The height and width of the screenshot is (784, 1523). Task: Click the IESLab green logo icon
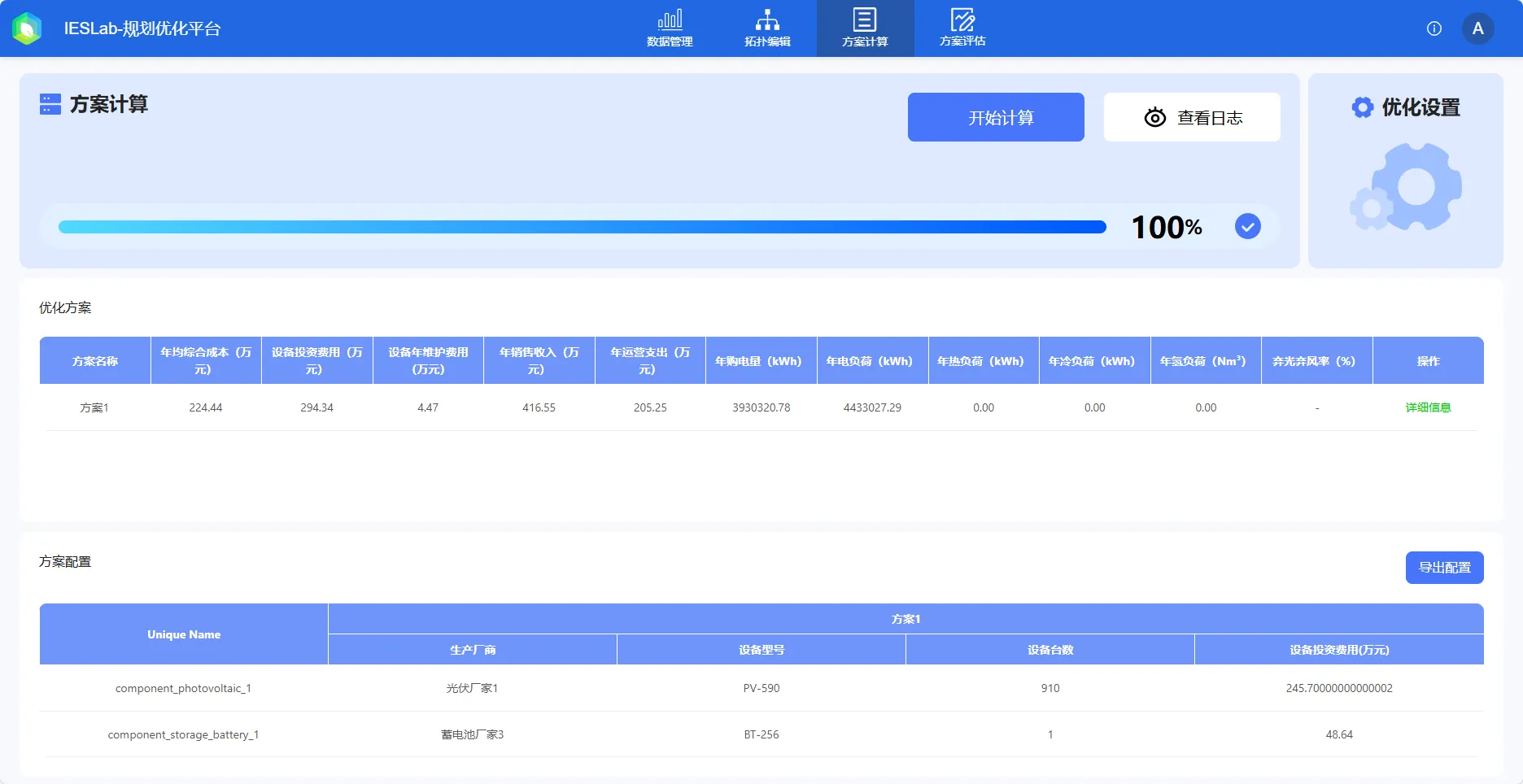click(27, 28)
